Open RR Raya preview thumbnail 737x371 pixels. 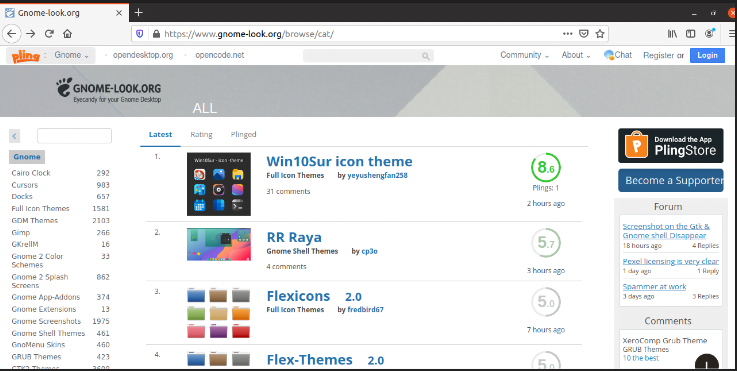(x=219, y=244)
